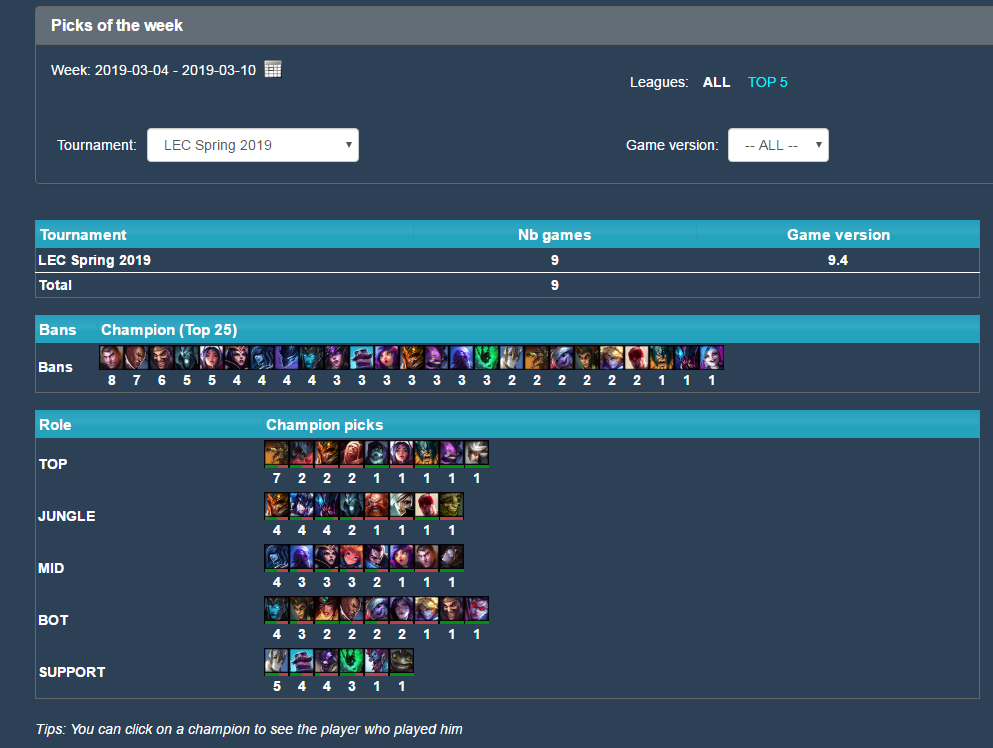Click the Neeko icon in the MID picks
Viewport: 993px width, 748px height.
pyautogui.click(x=402, y=557)
